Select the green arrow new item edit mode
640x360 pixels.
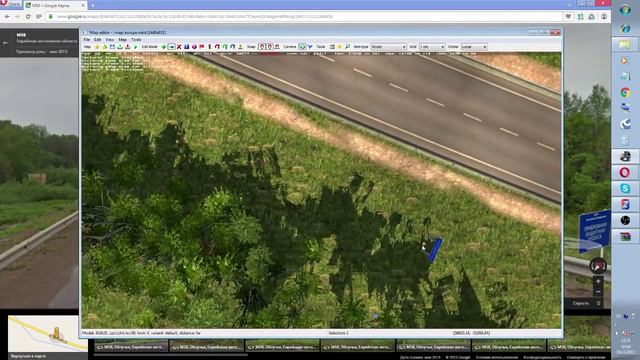[164, 47]
